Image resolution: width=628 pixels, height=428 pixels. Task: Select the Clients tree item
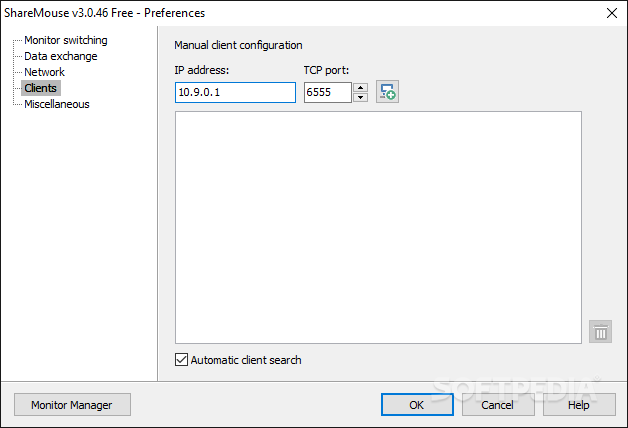click(x=41, y=88)
